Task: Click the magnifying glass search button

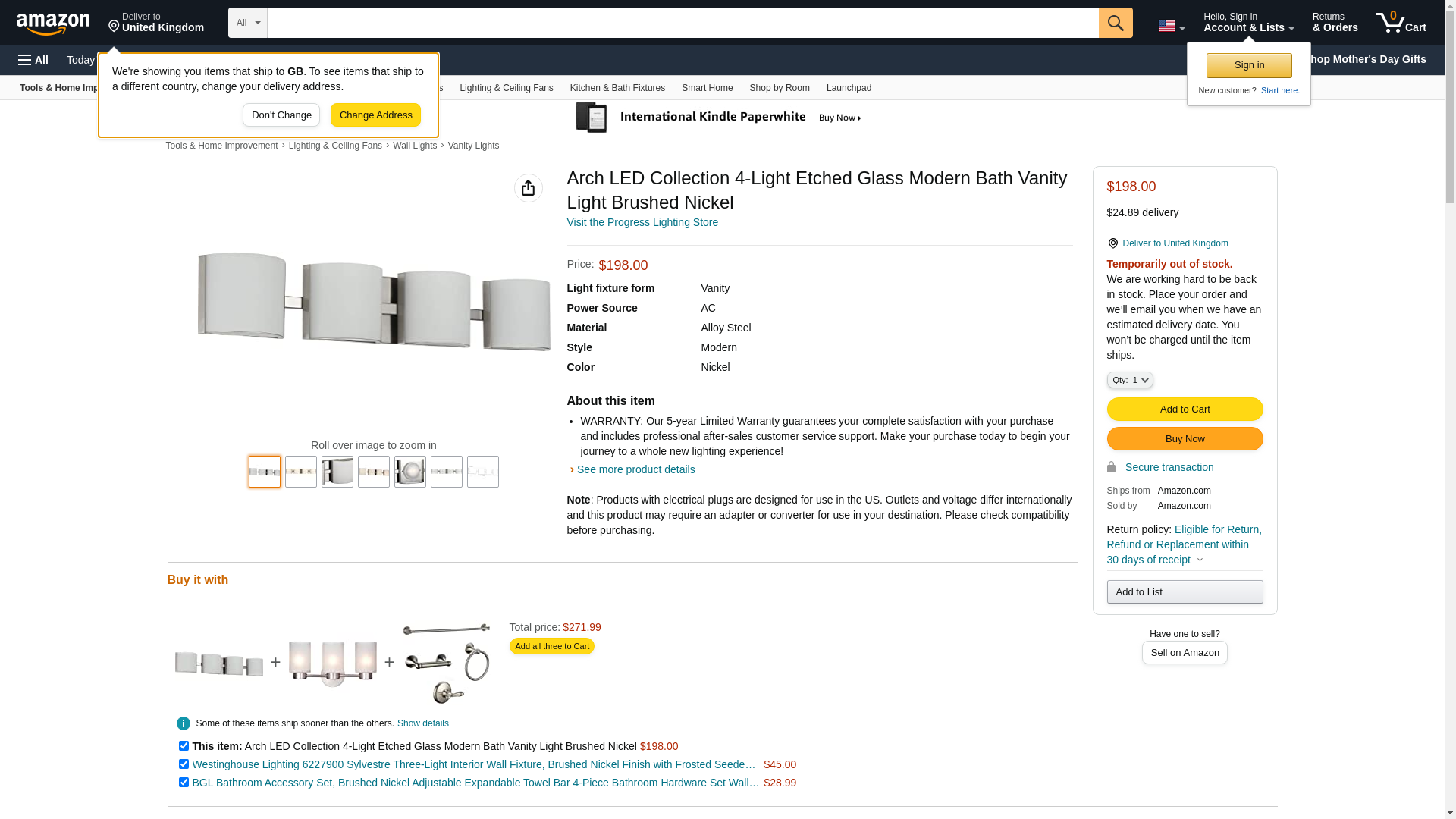Action: pos(1115,23)
